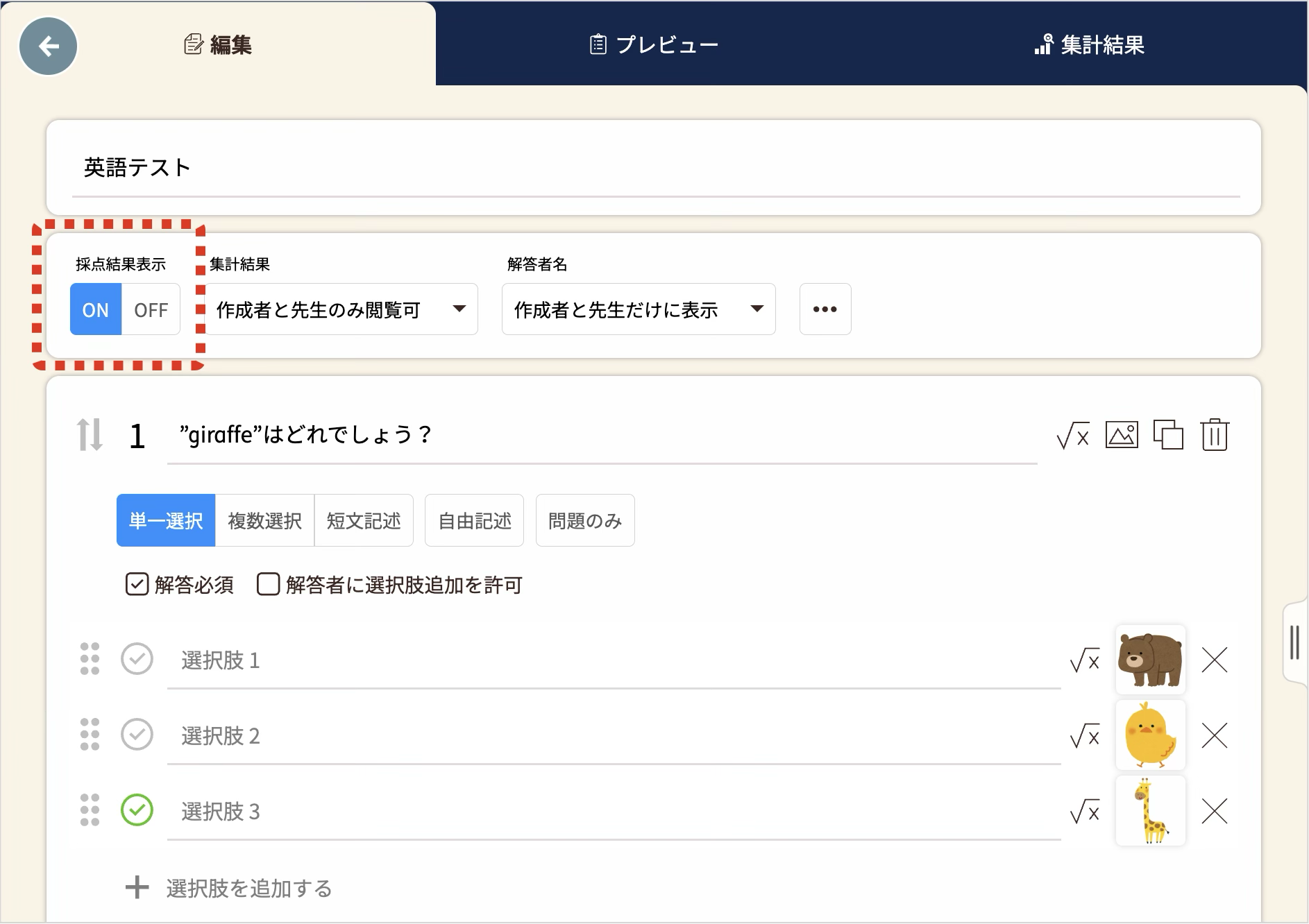The image size is (1309, 924).
Task: Click the side panel expand handle
Action: point(1294,643)
